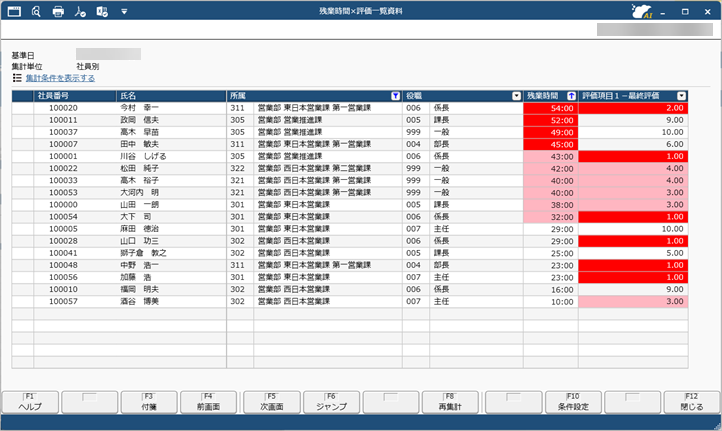722x431 pixels.
Task: Go to F4 前画面
Action: 208,402
